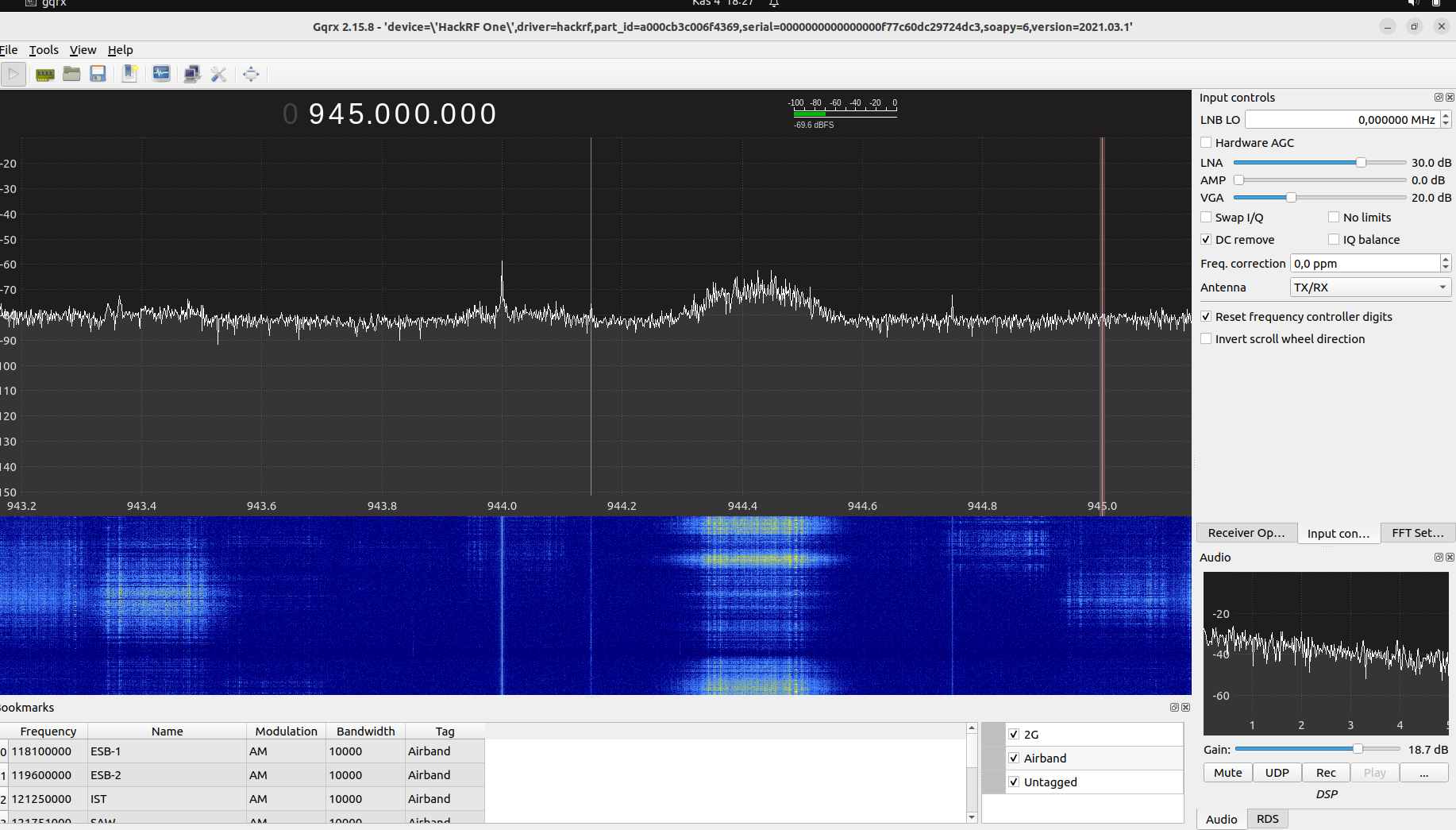1456x830 pixels.
Task: Enable the No limits checkbox
Action: pyautogui.click(x=1334, y=218)
